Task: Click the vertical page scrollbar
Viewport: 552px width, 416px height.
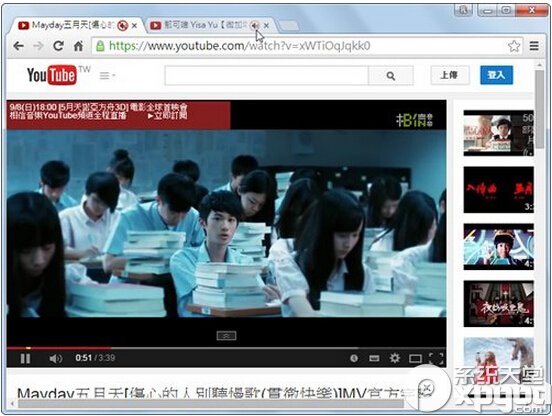Action: (539, 109)
